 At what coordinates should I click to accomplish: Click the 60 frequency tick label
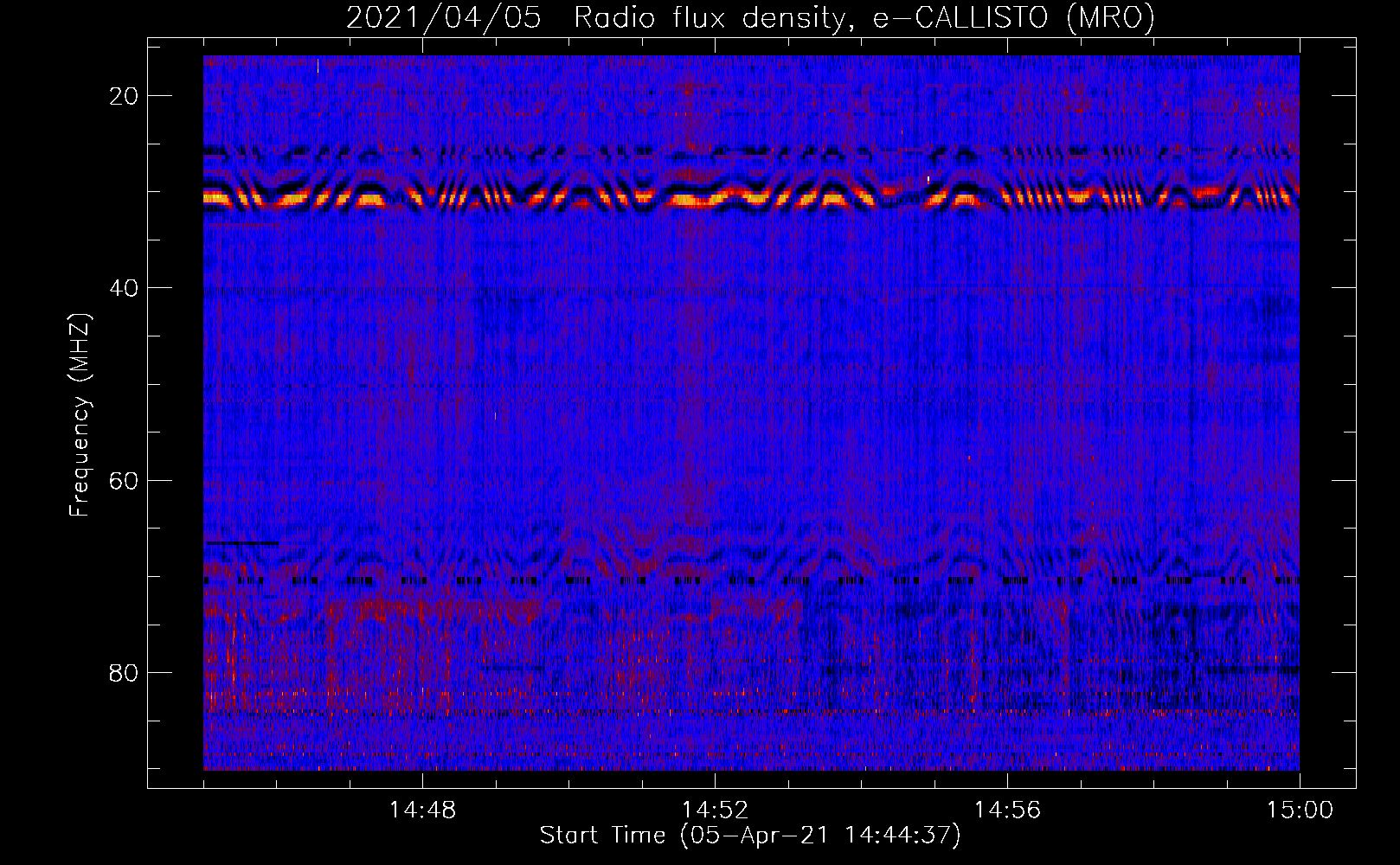(x=124, y=480)
